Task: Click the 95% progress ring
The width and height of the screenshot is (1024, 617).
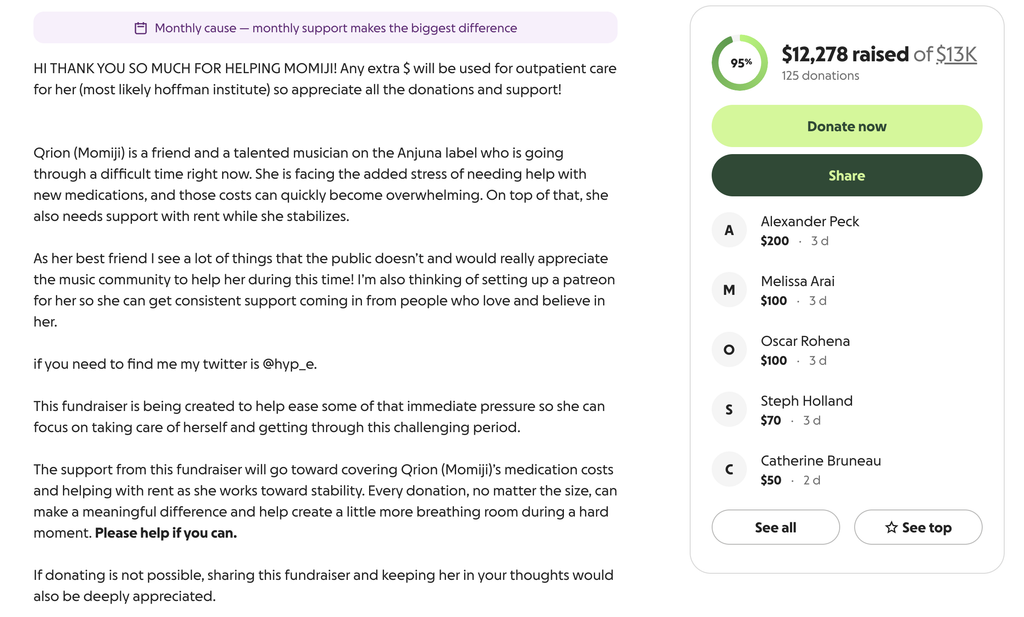Action: click(x=740, y=63)
